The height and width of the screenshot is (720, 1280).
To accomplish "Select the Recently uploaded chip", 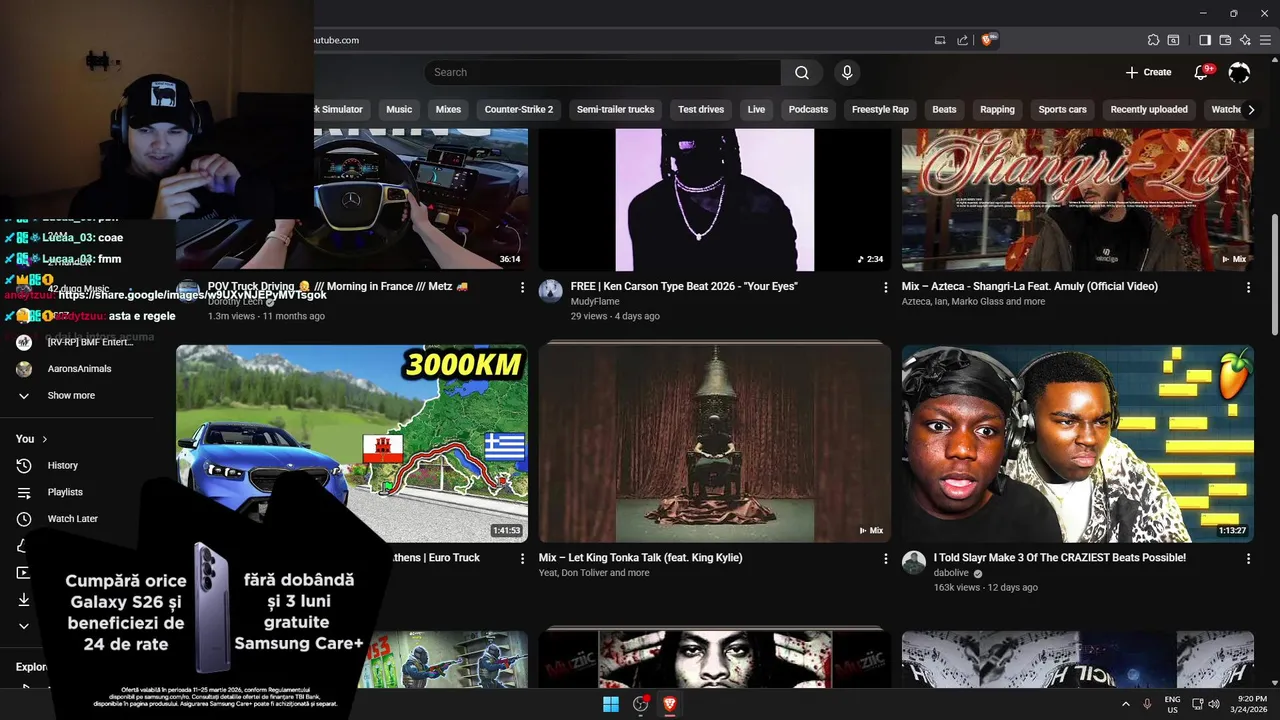I will point(1149,110).
